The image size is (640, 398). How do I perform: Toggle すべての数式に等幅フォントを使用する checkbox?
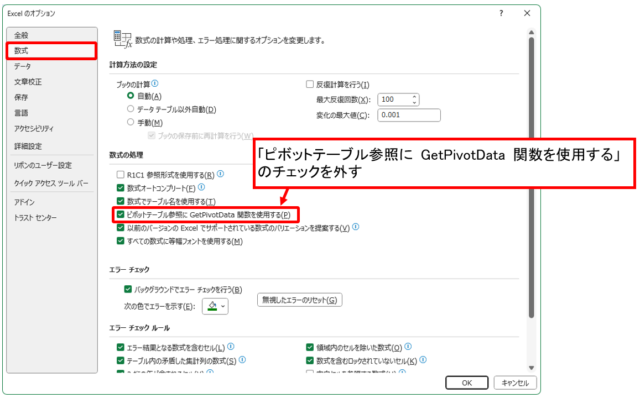coord(120,241)
